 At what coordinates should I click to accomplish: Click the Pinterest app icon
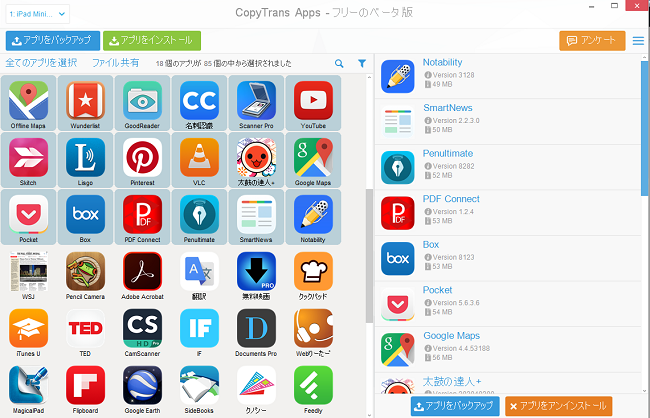click(143, 158)
